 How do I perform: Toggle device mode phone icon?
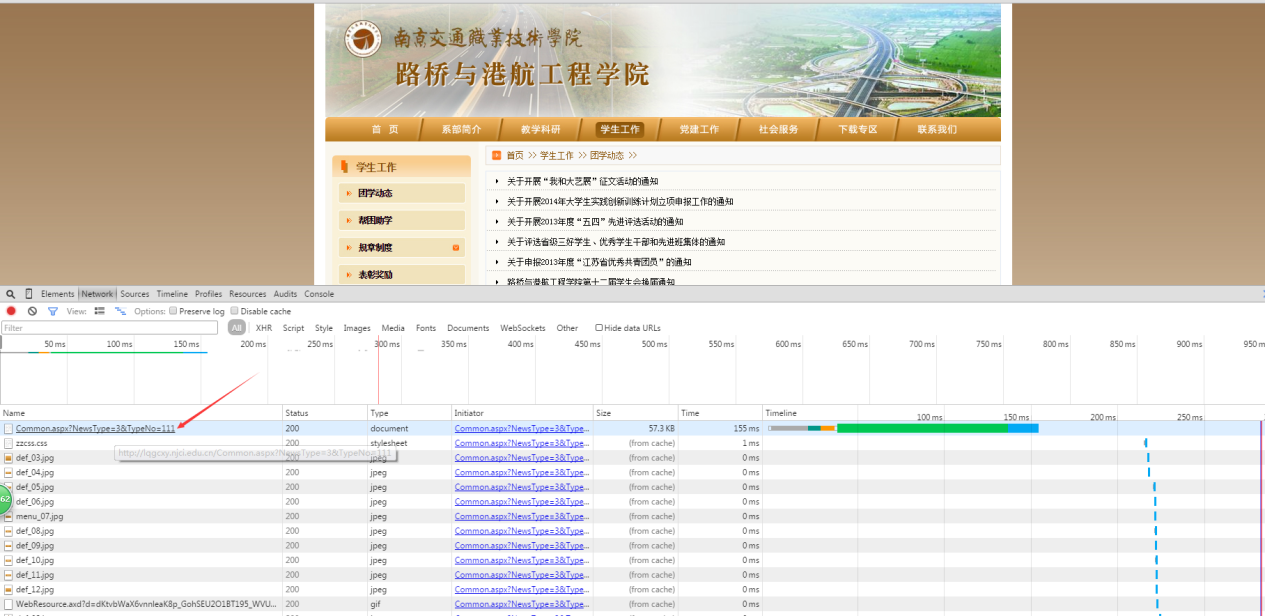tap(29, 294)
